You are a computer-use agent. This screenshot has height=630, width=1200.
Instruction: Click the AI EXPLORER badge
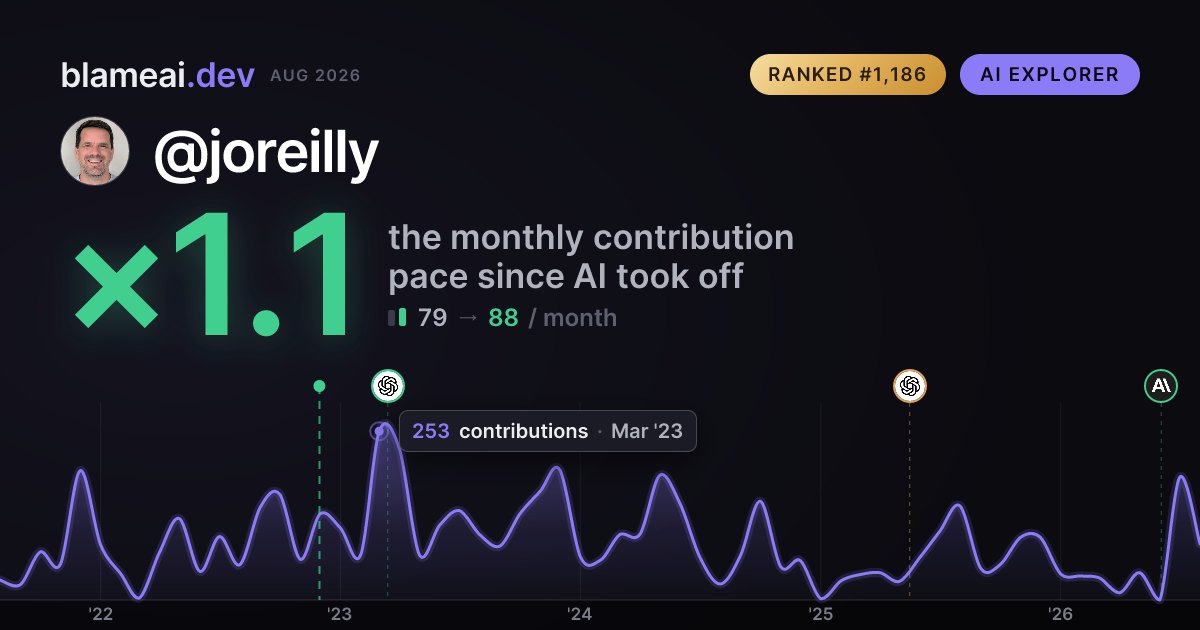[x=1050, y=74]
